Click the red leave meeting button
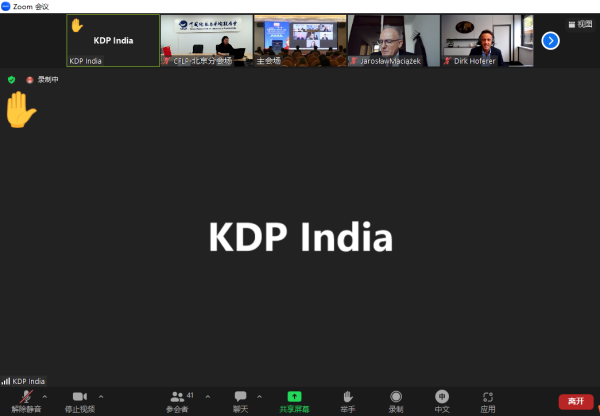This screenshot has height=416, width=600. [575, 401]
